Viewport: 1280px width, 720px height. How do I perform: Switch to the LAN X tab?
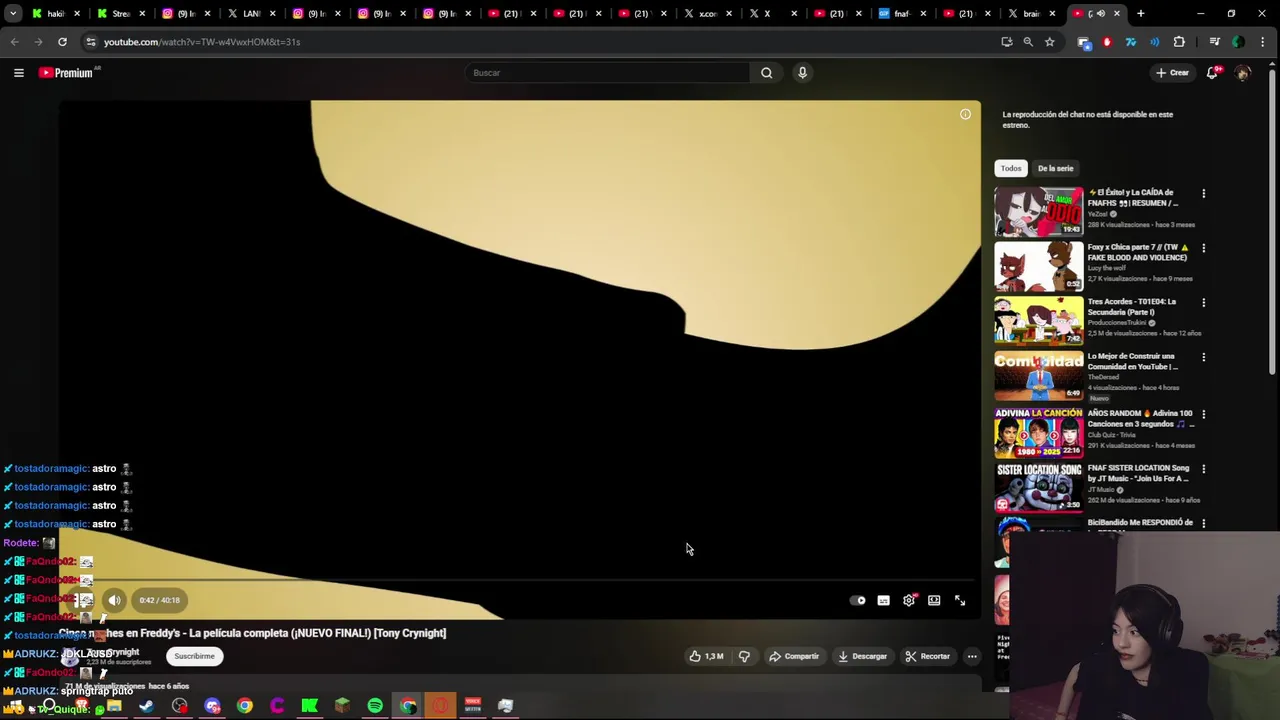tap(250, 14)
